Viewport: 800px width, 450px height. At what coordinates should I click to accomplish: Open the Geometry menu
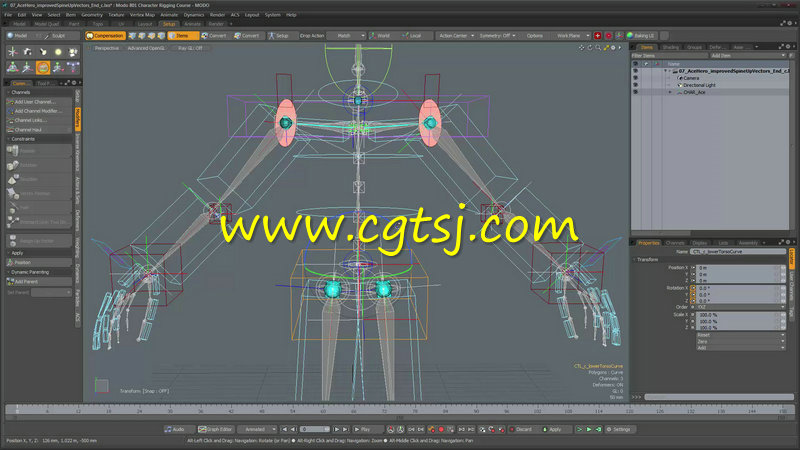92,15
